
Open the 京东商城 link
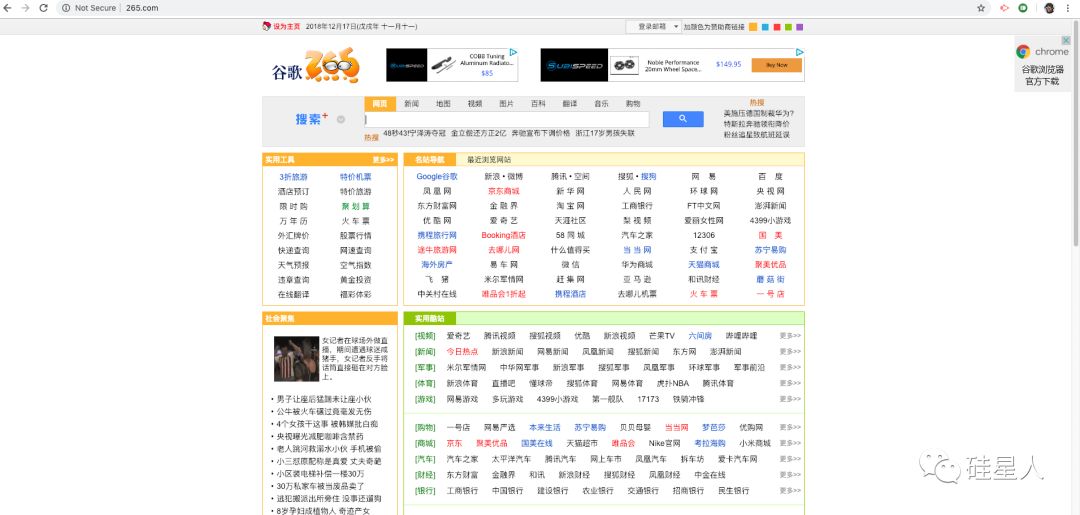pos(503,191)
